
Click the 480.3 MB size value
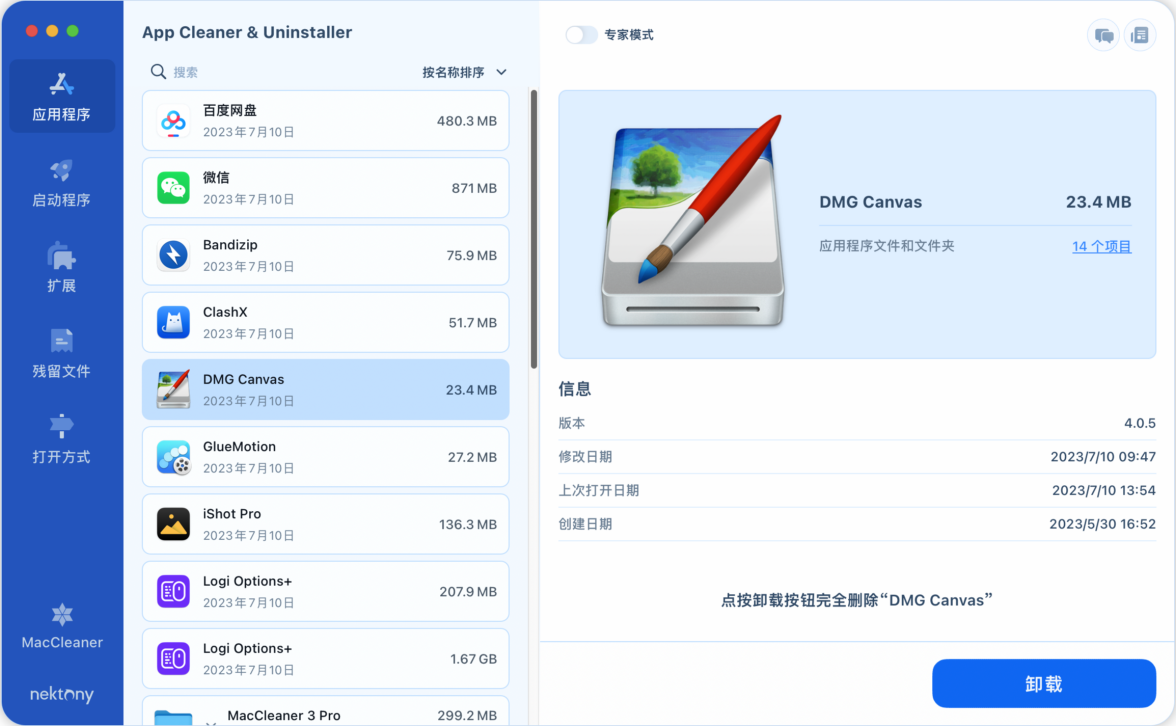point(466,121)
